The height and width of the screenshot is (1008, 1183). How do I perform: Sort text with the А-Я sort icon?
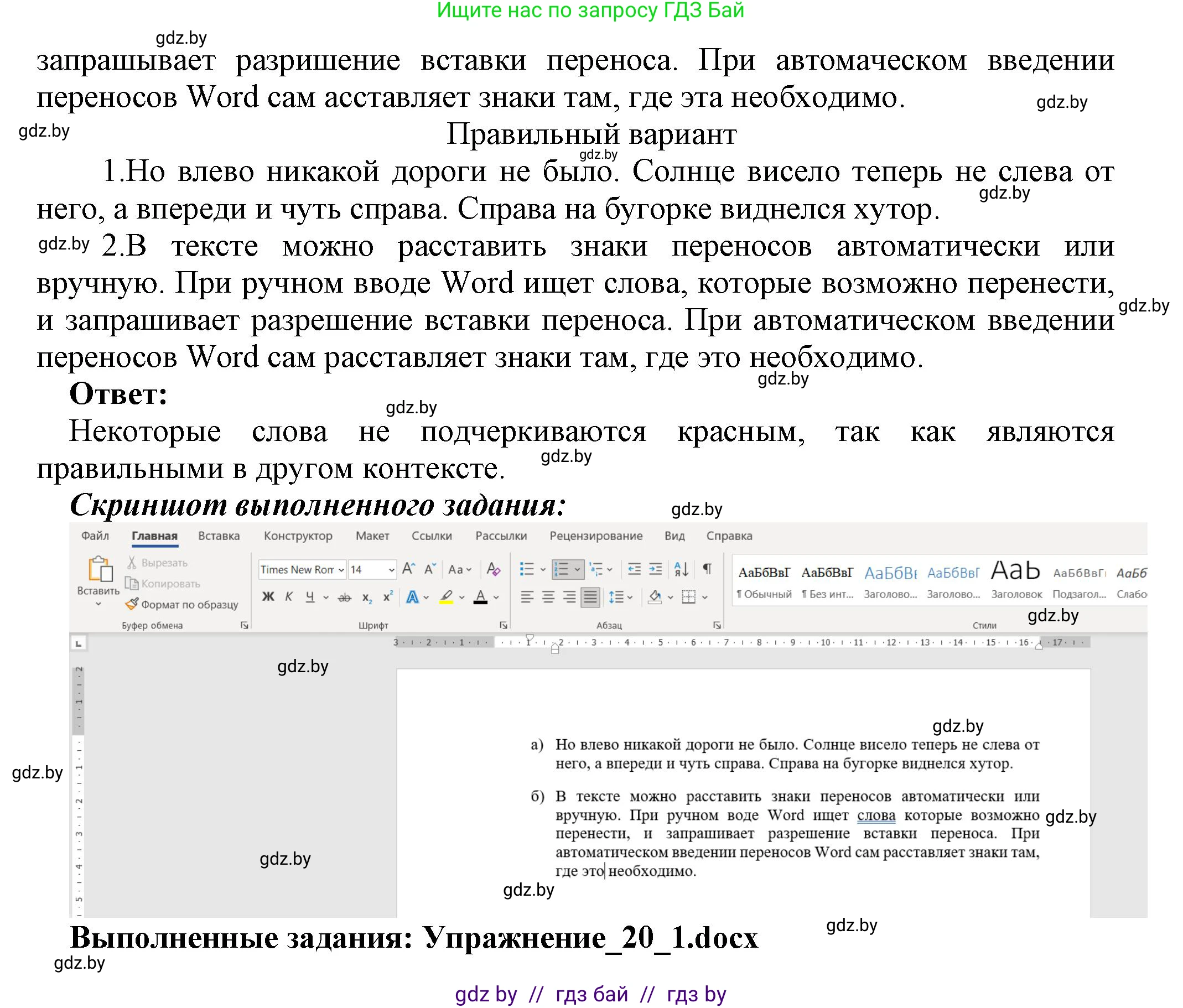coord(681,569)
